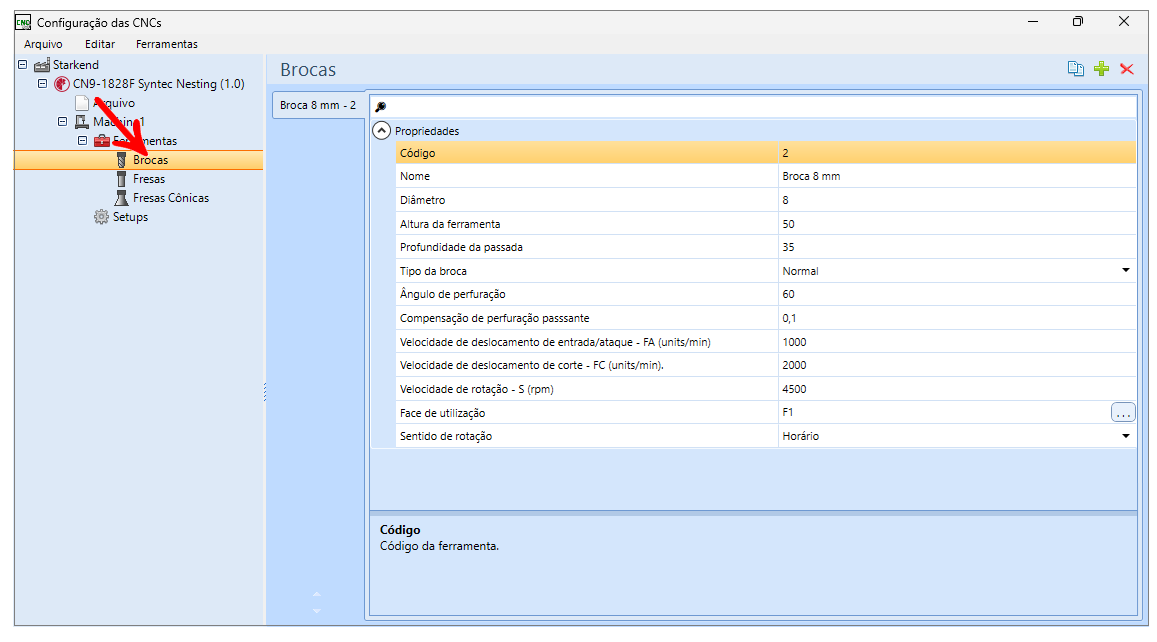Select Setups in the tree

pyautogui.click(x=131, y=217)
